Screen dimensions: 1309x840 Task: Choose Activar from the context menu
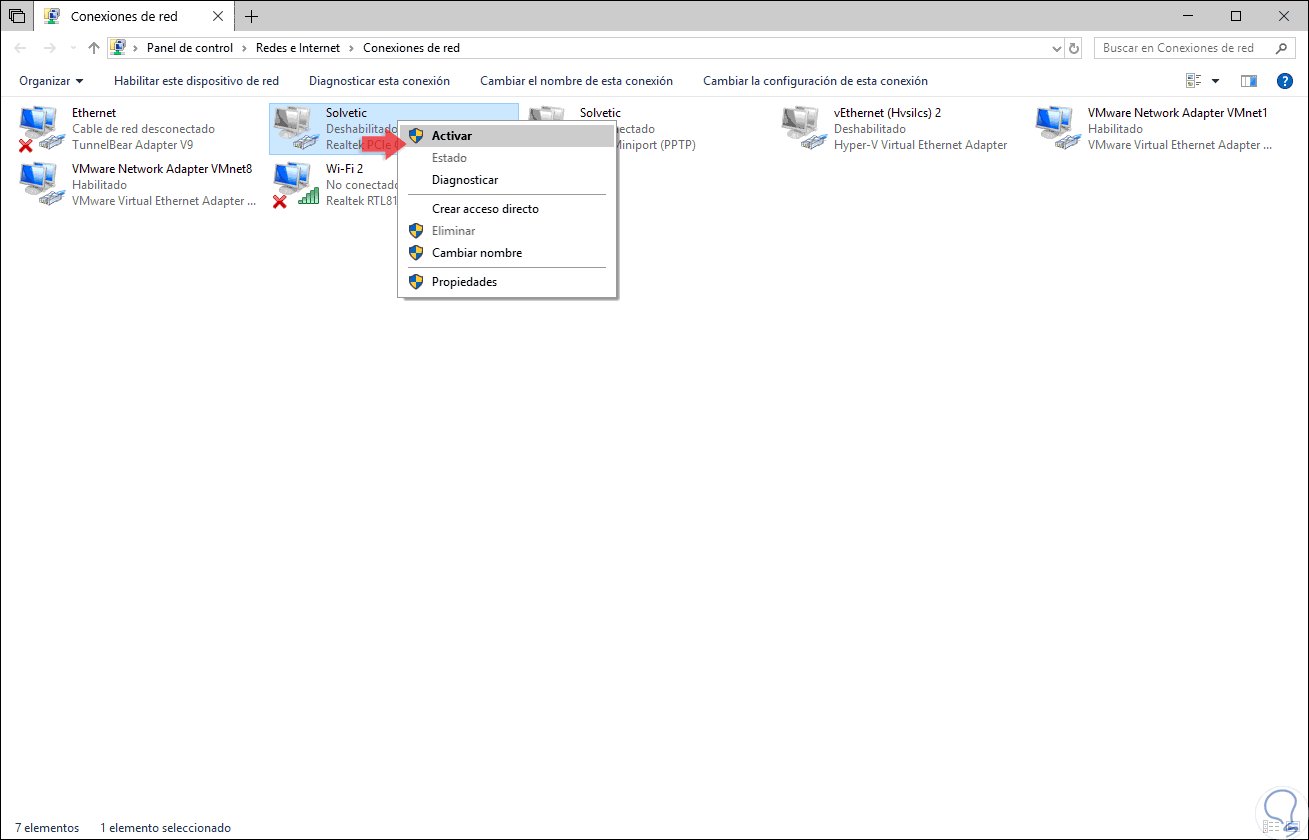click(x=452, y=135)
